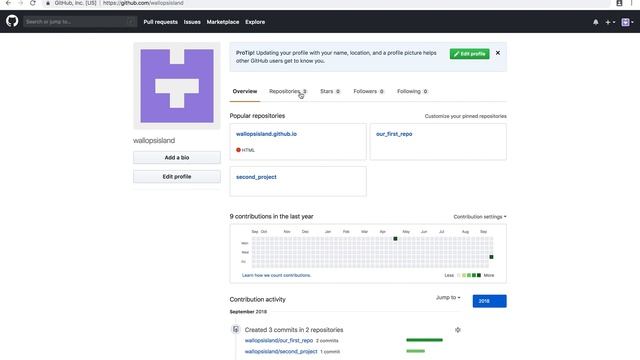
Task: Open the GitHub Octocat home logo
Action: (x=12, y=21)
